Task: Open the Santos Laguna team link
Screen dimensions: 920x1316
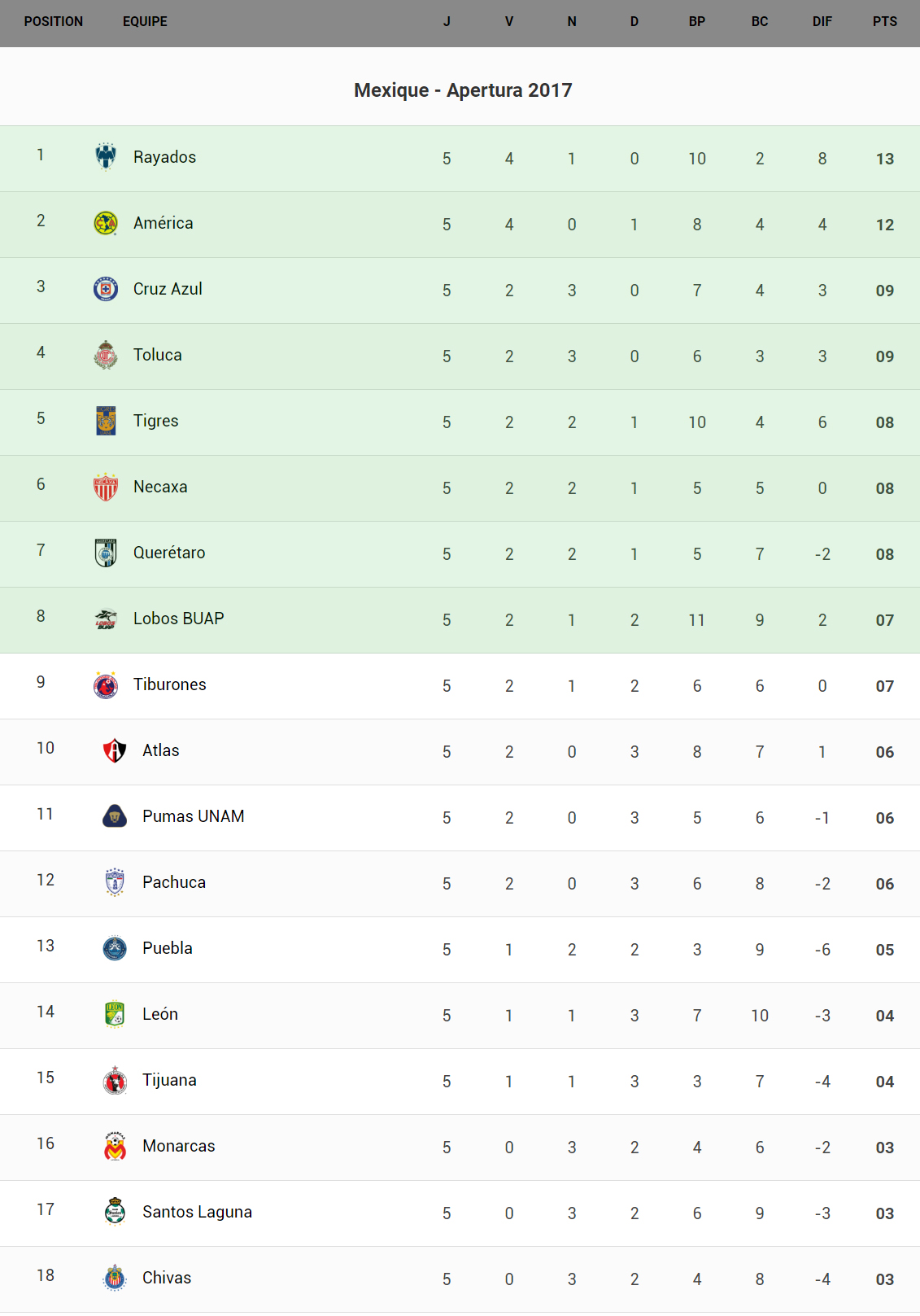Action: (197, 1212)
